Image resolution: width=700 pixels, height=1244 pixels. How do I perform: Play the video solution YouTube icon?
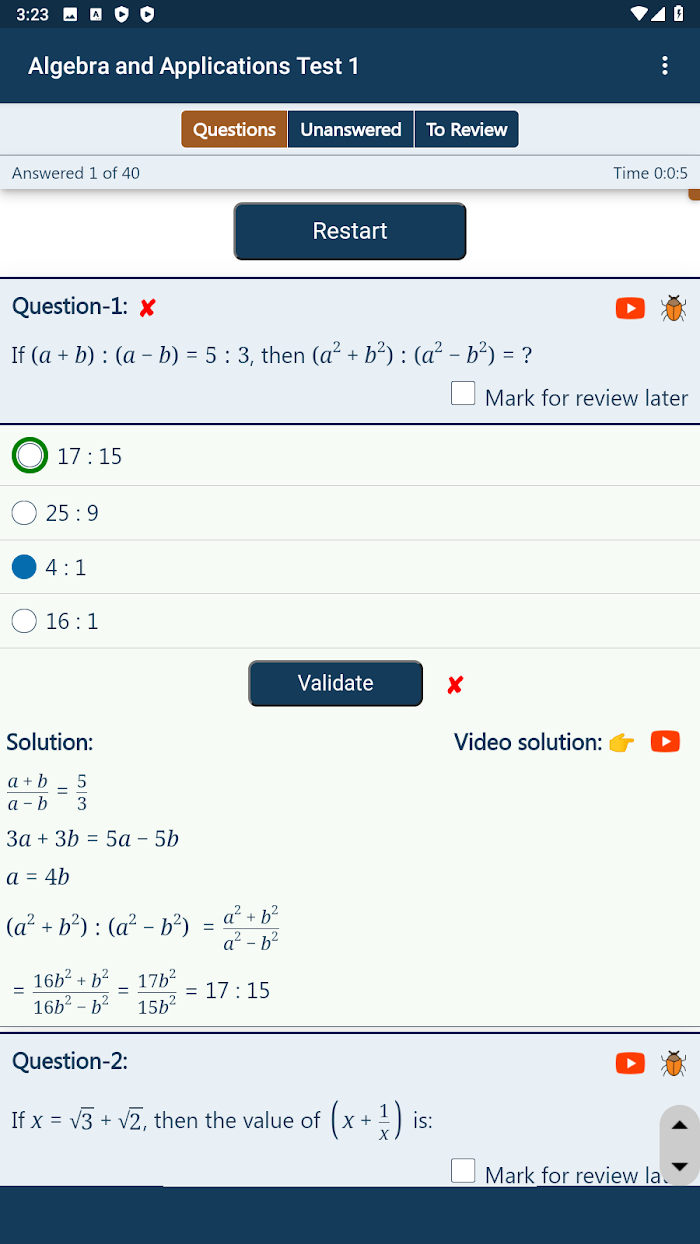click(x=665, y=741)
